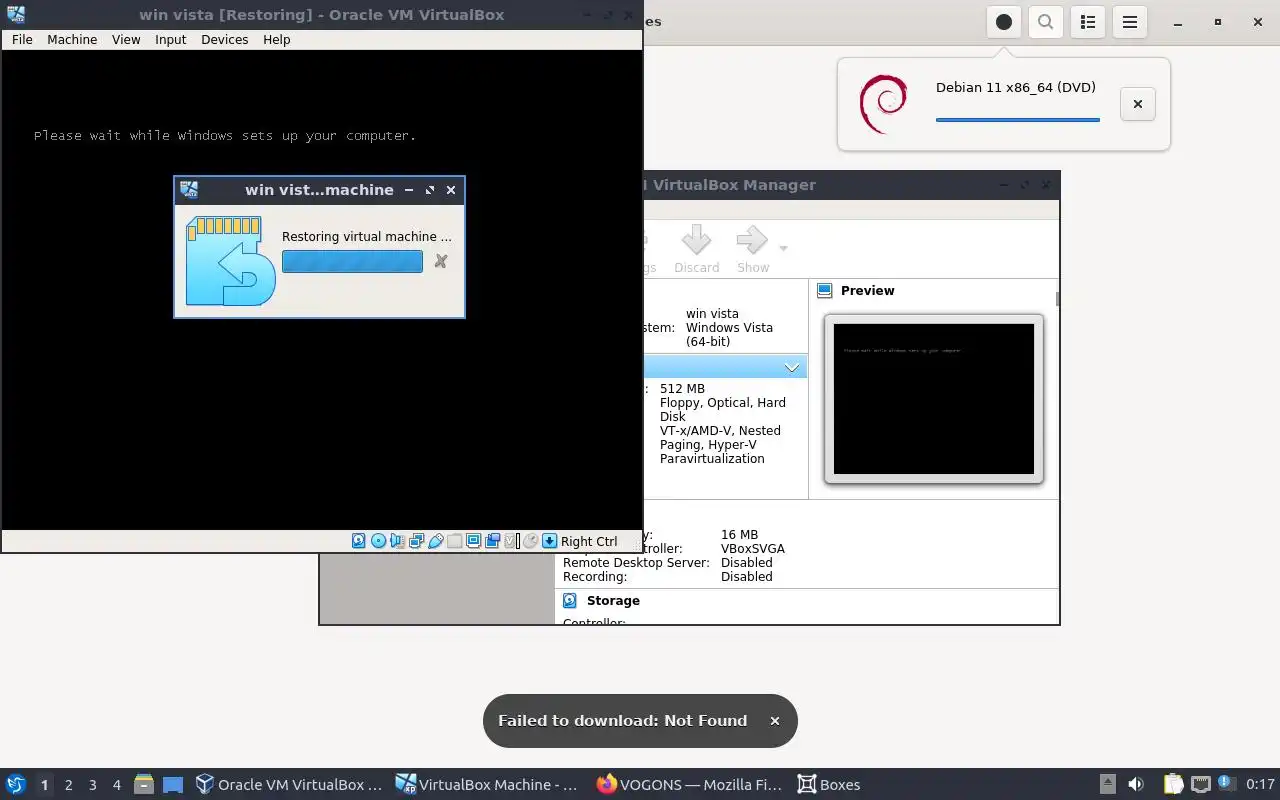Switch to workspace 1
This screenshot has width=1280, height=800.
(44, 785)
